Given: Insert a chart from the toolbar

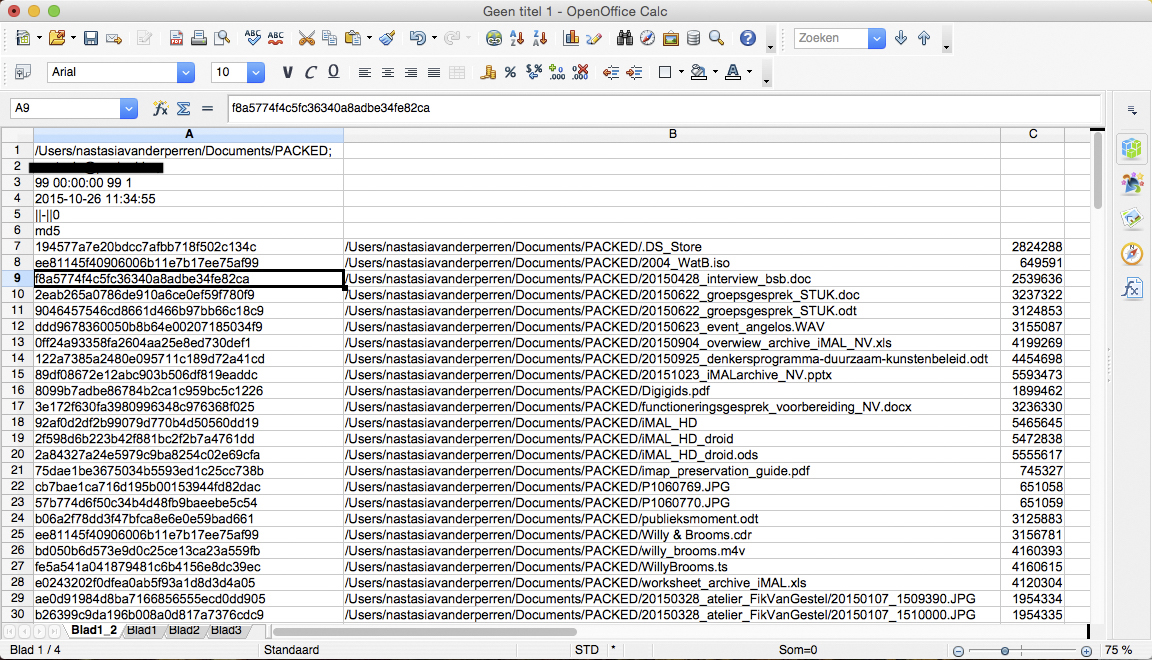Looking at the screenshot, I should (572, 38).
